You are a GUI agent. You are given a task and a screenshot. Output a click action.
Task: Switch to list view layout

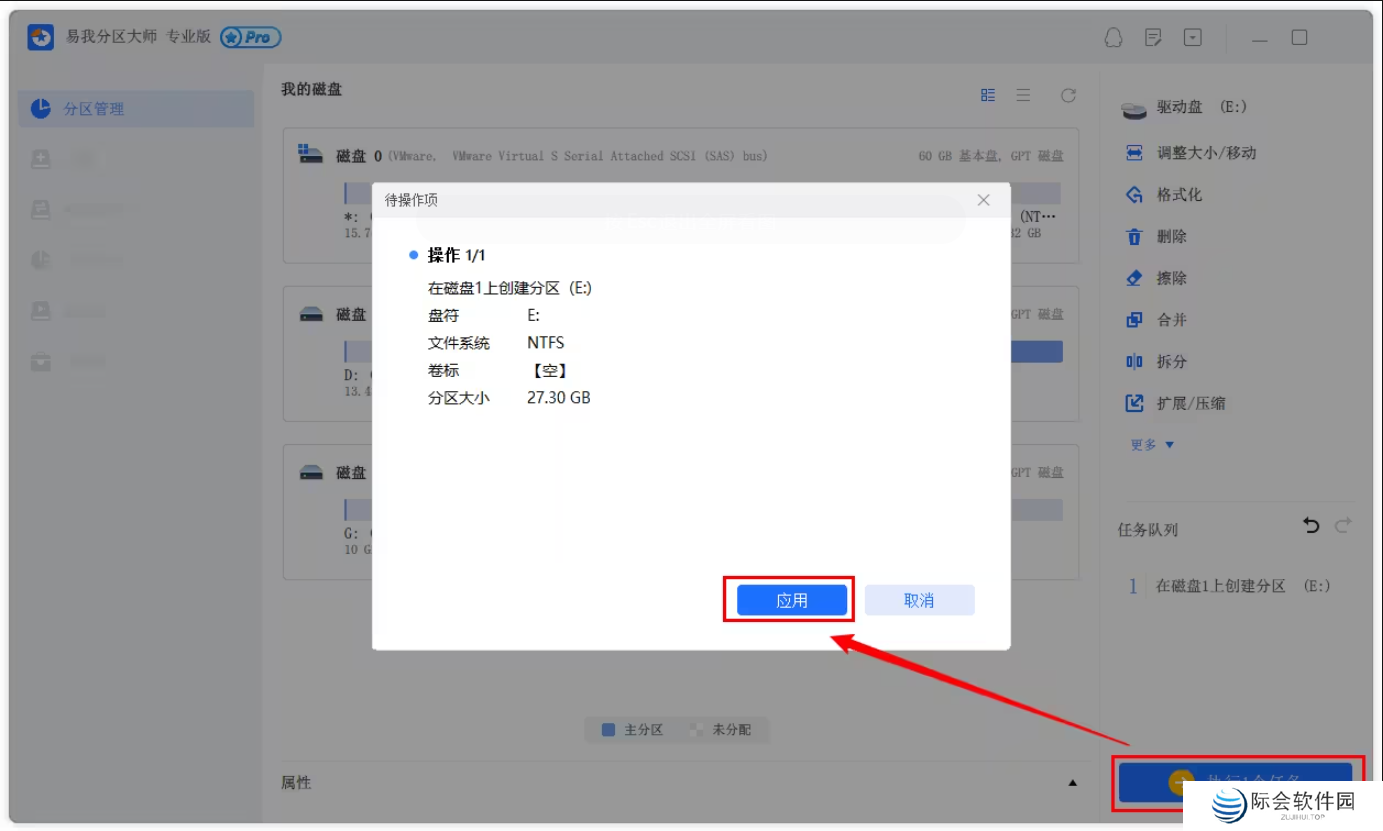[x=1023, y=95]
